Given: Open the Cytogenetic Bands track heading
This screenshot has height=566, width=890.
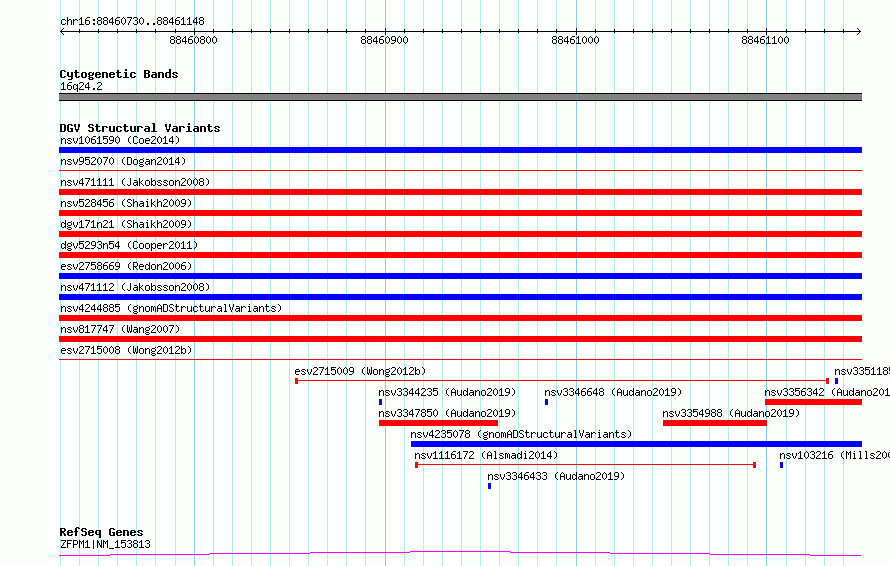Looking at the screenshot, I should pyautogui.click(x=119, y=74).
